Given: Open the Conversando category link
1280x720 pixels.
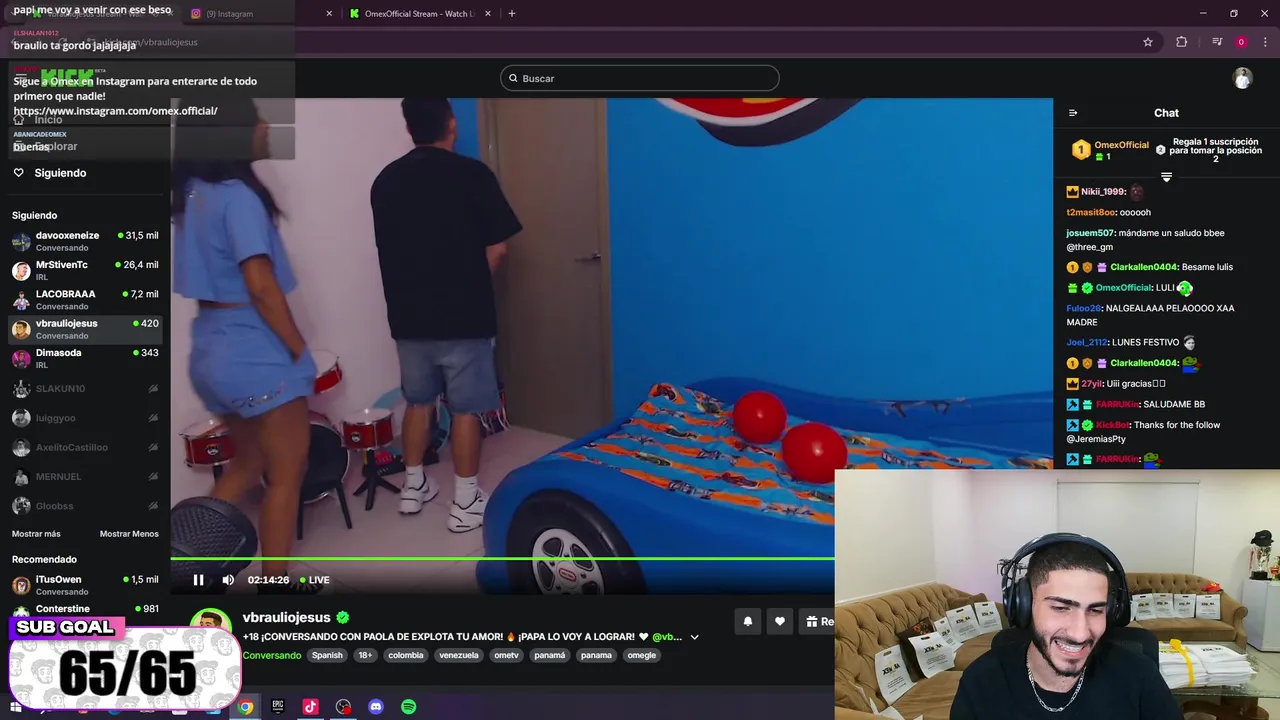Looking at the screenshot, I should (272, 656).
